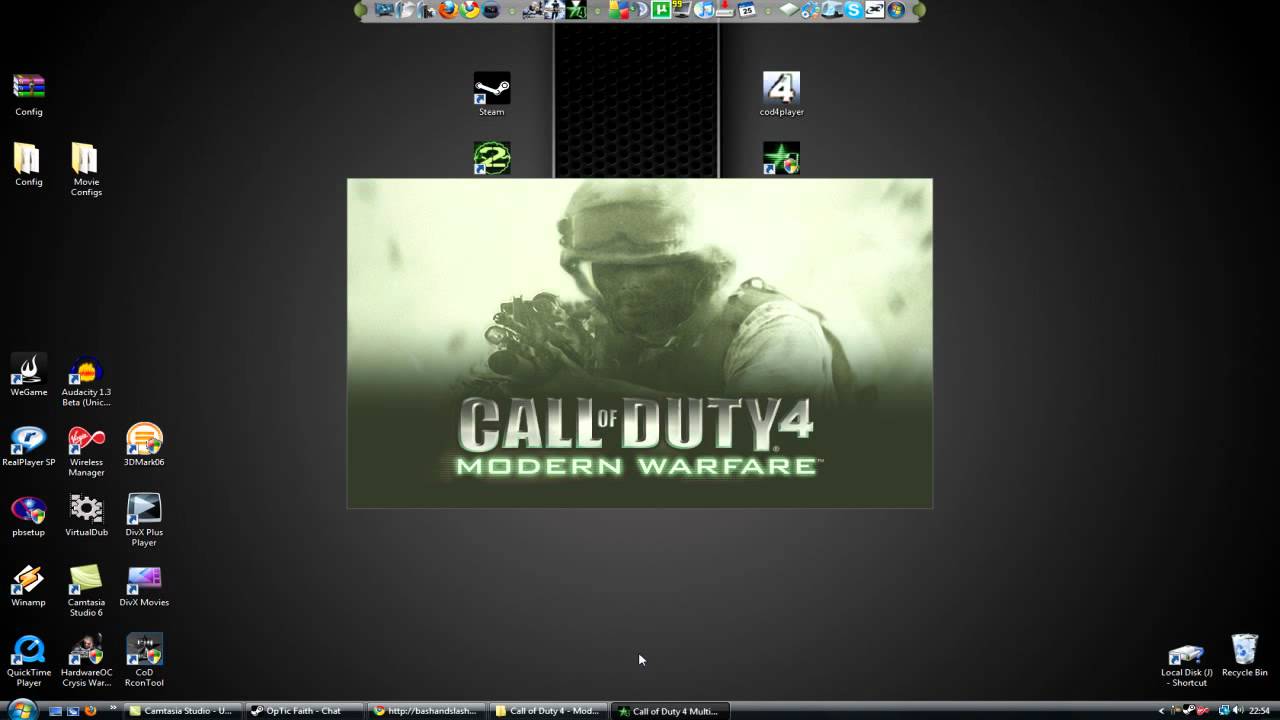Screen dimensions: 1280x720
Task: Launch uTorrent from the top dock
Action: coord(660,10)
